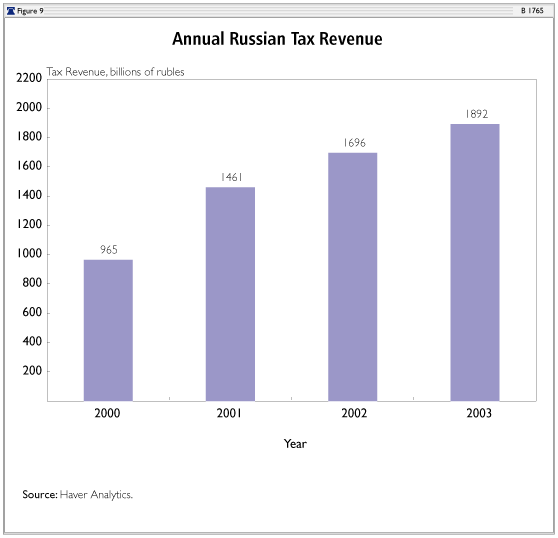Click the Haver Analytics source text
Viewport: 558px width, 538px height.
[x=96, y=495]
